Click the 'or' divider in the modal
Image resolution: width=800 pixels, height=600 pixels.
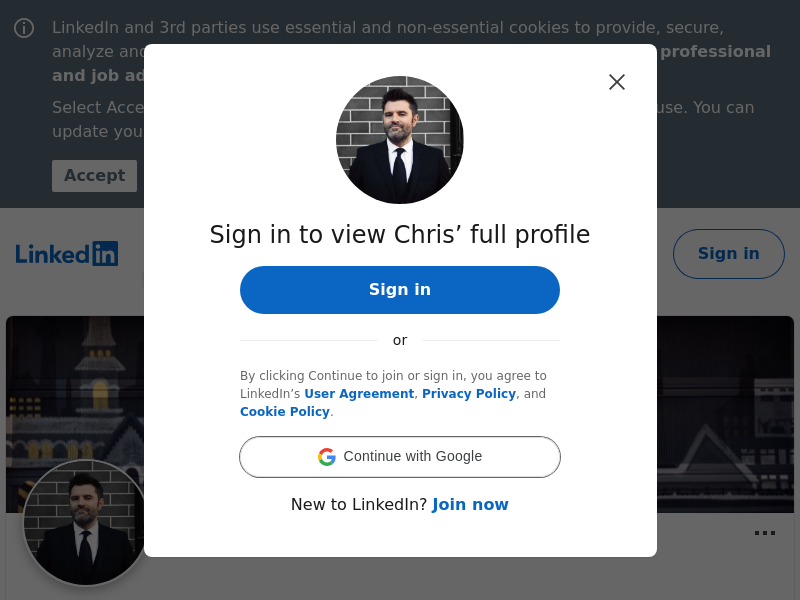coord(400,340)
